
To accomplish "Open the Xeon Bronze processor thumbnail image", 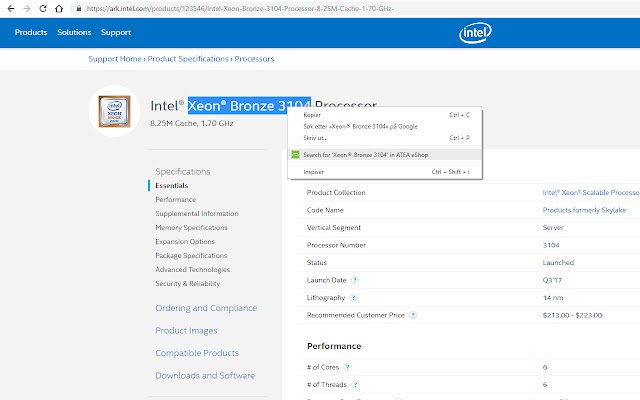I will point(114,111).
